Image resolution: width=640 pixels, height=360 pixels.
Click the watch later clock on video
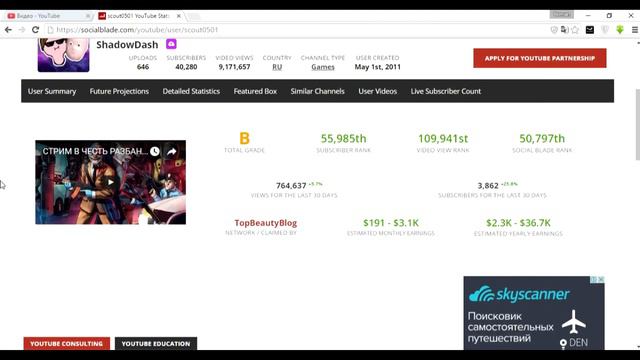pos(155,151)
